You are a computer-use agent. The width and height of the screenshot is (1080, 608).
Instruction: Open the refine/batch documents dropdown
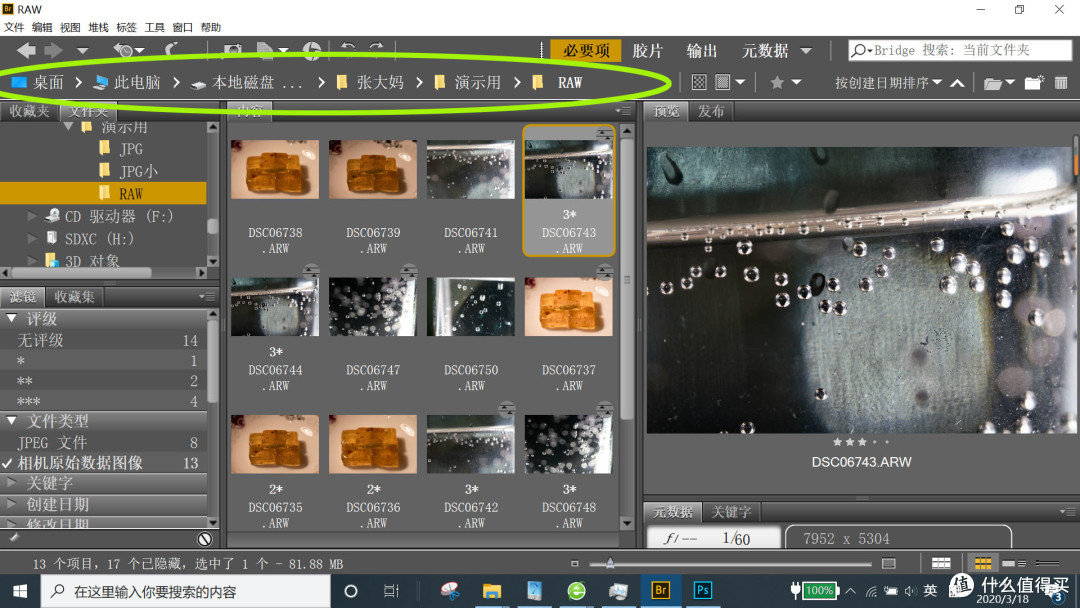272,50
